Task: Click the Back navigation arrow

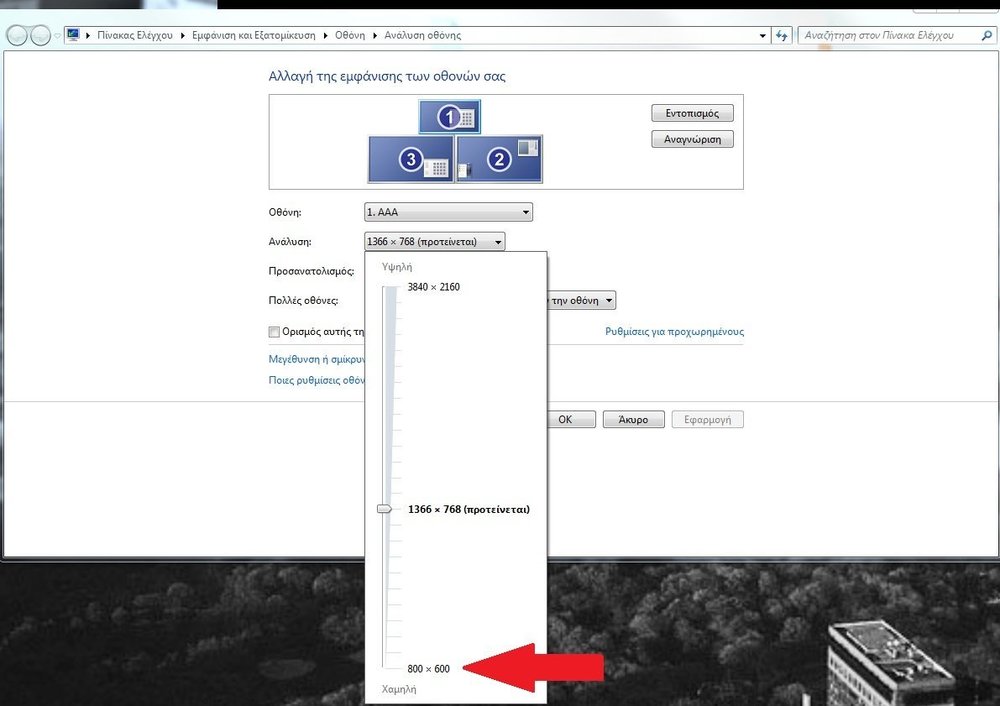Action: [16, 36]
